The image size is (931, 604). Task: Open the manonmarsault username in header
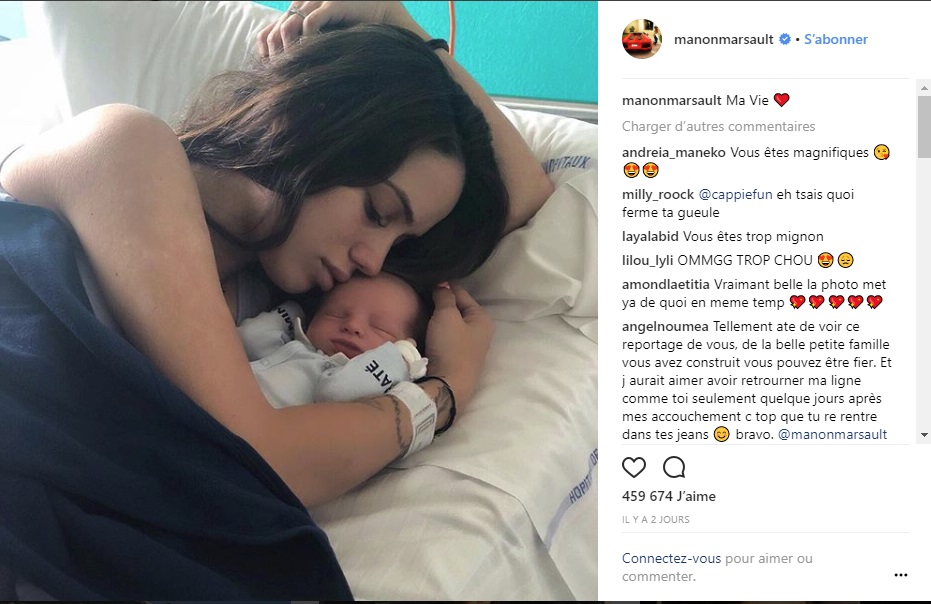click(x=723, y=39)
